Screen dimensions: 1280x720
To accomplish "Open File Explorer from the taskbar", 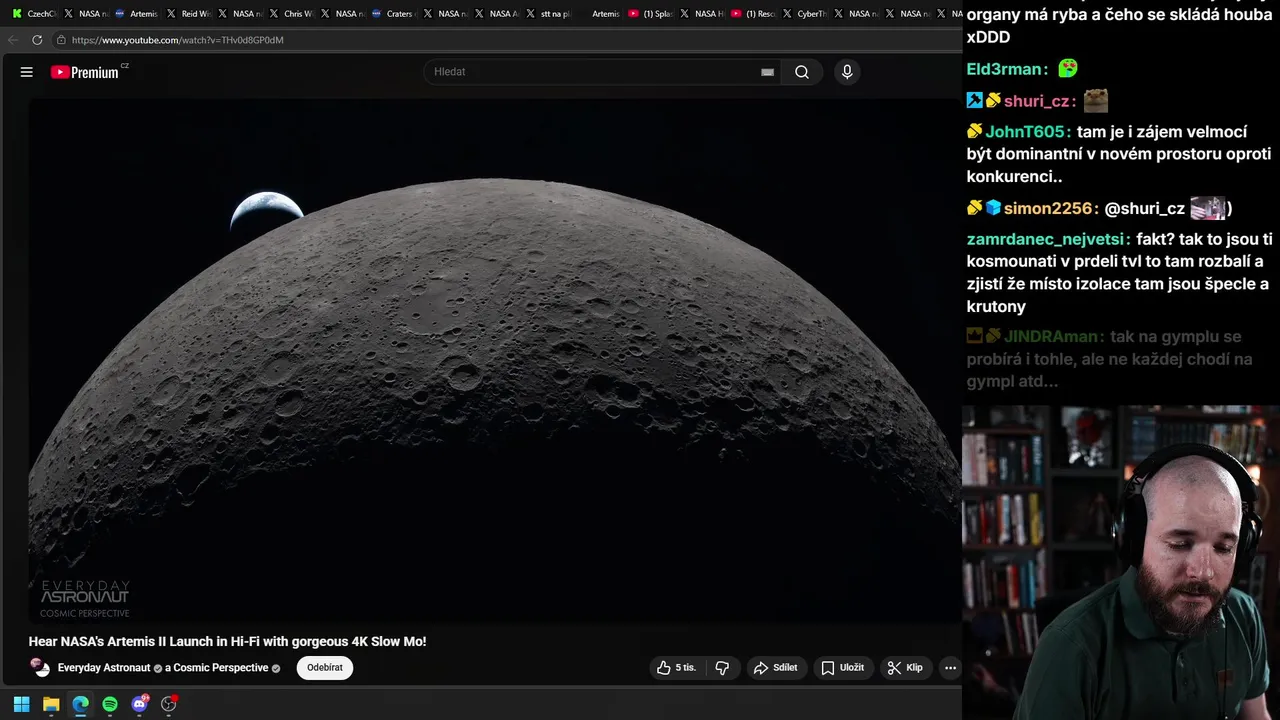I will [x=51, y=704].
